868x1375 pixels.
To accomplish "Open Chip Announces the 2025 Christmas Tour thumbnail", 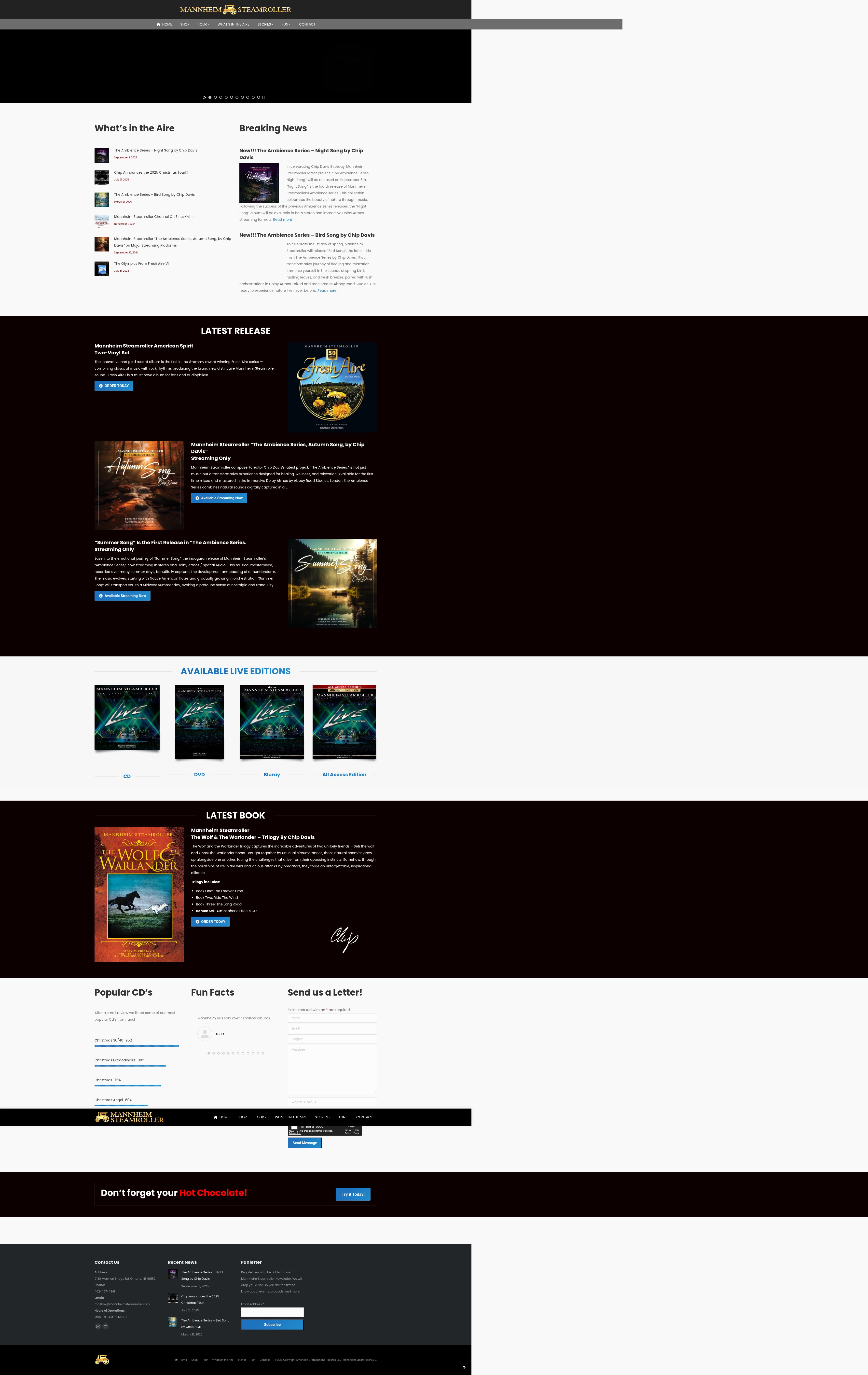I will (102, 178).
